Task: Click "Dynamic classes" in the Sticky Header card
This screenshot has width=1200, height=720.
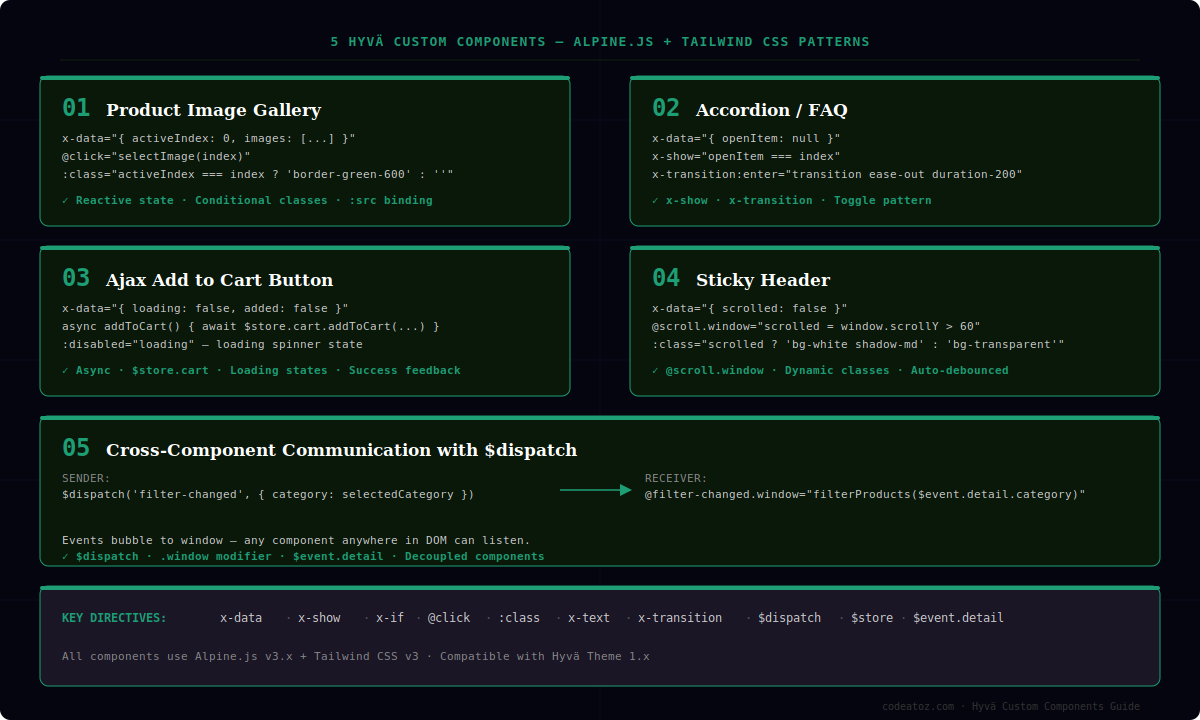Action: 837,370
